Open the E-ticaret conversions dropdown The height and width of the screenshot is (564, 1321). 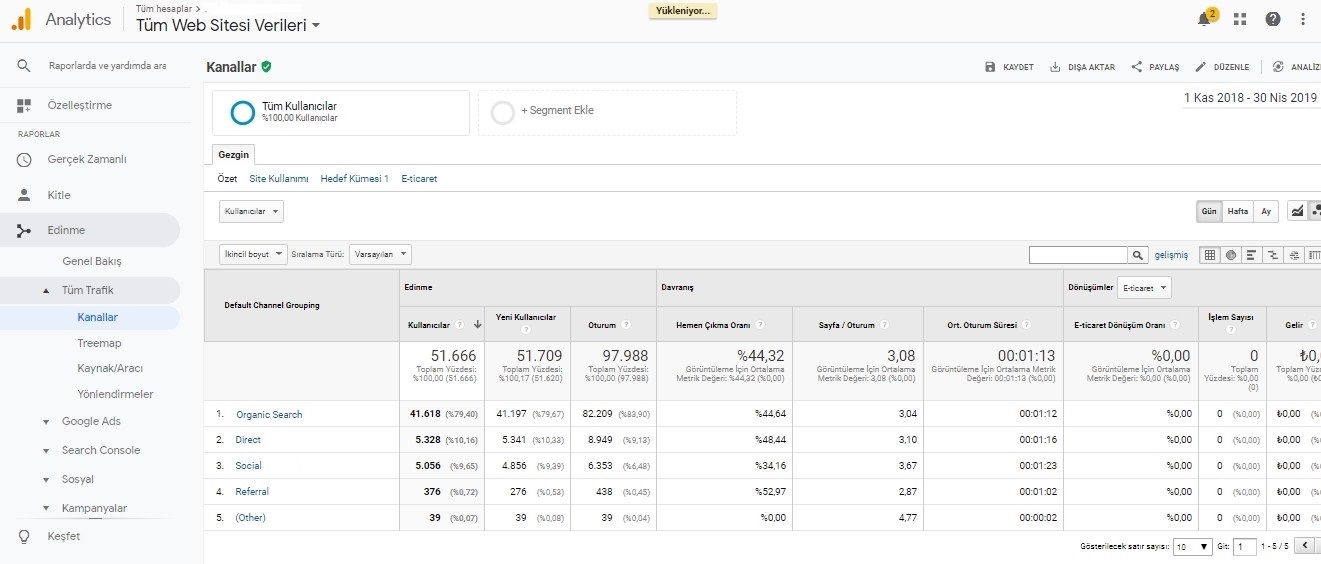coord(1144,288)
